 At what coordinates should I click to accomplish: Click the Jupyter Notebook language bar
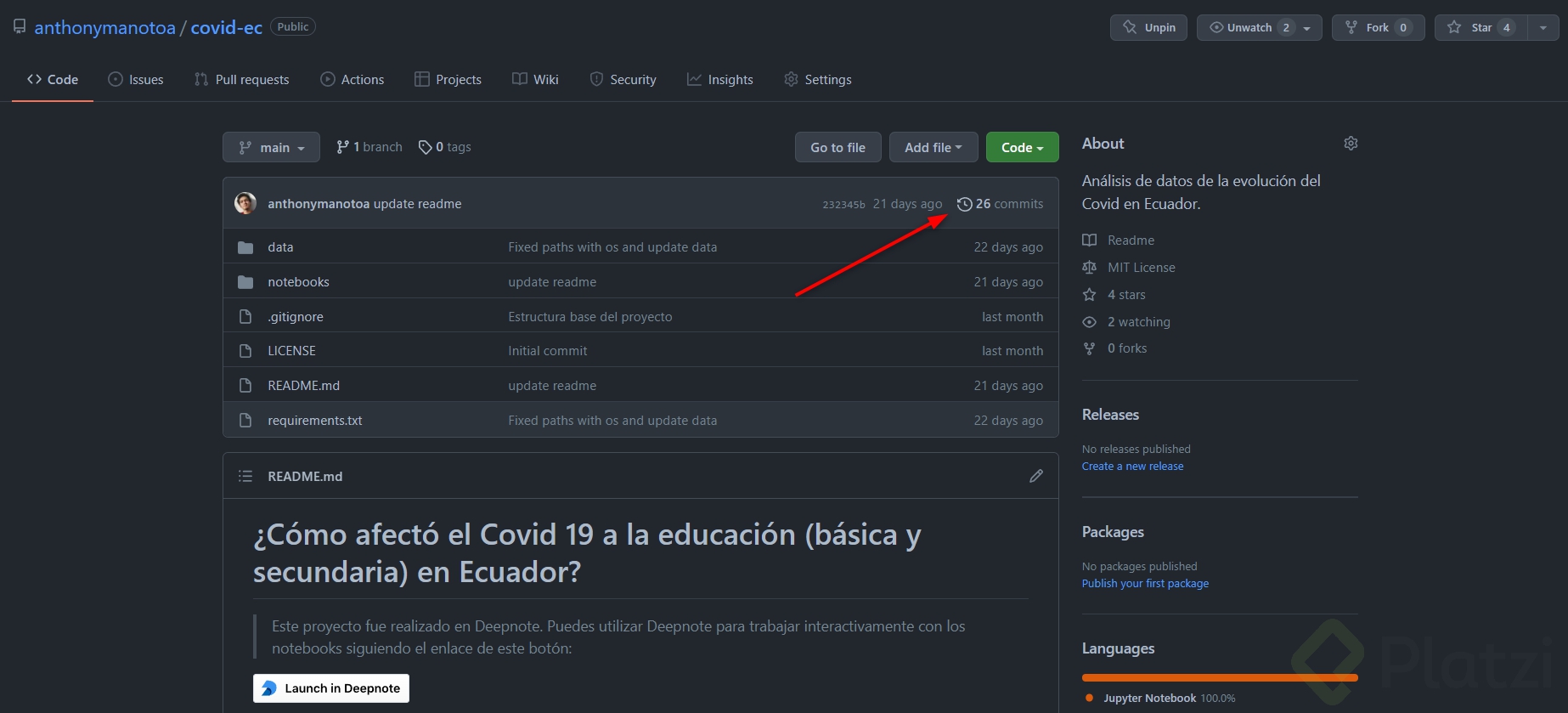coord(1220,677)
